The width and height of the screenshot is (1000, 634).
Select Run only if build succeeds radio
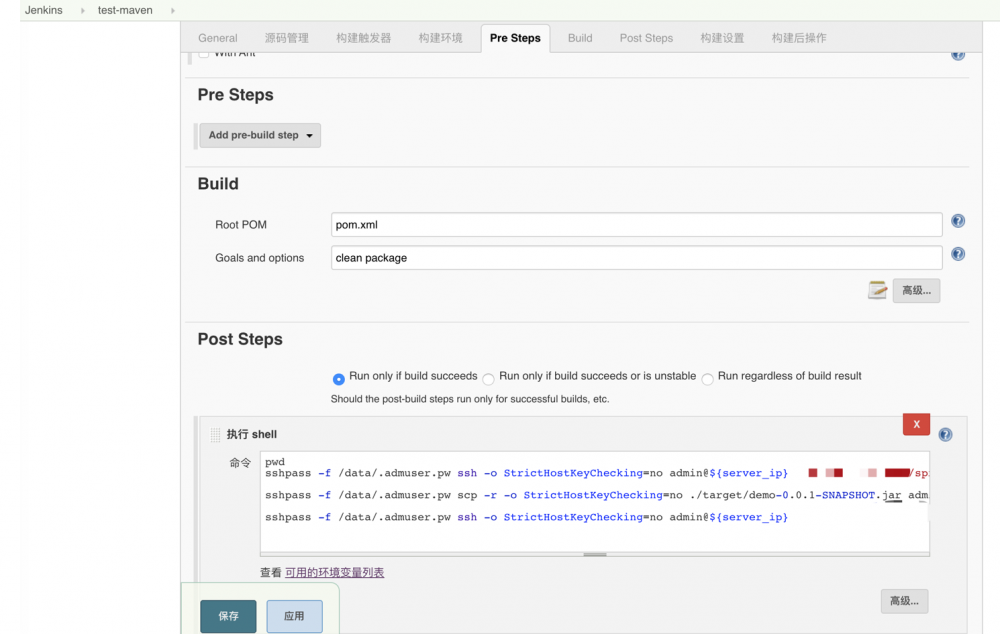(x=339, y=379)
